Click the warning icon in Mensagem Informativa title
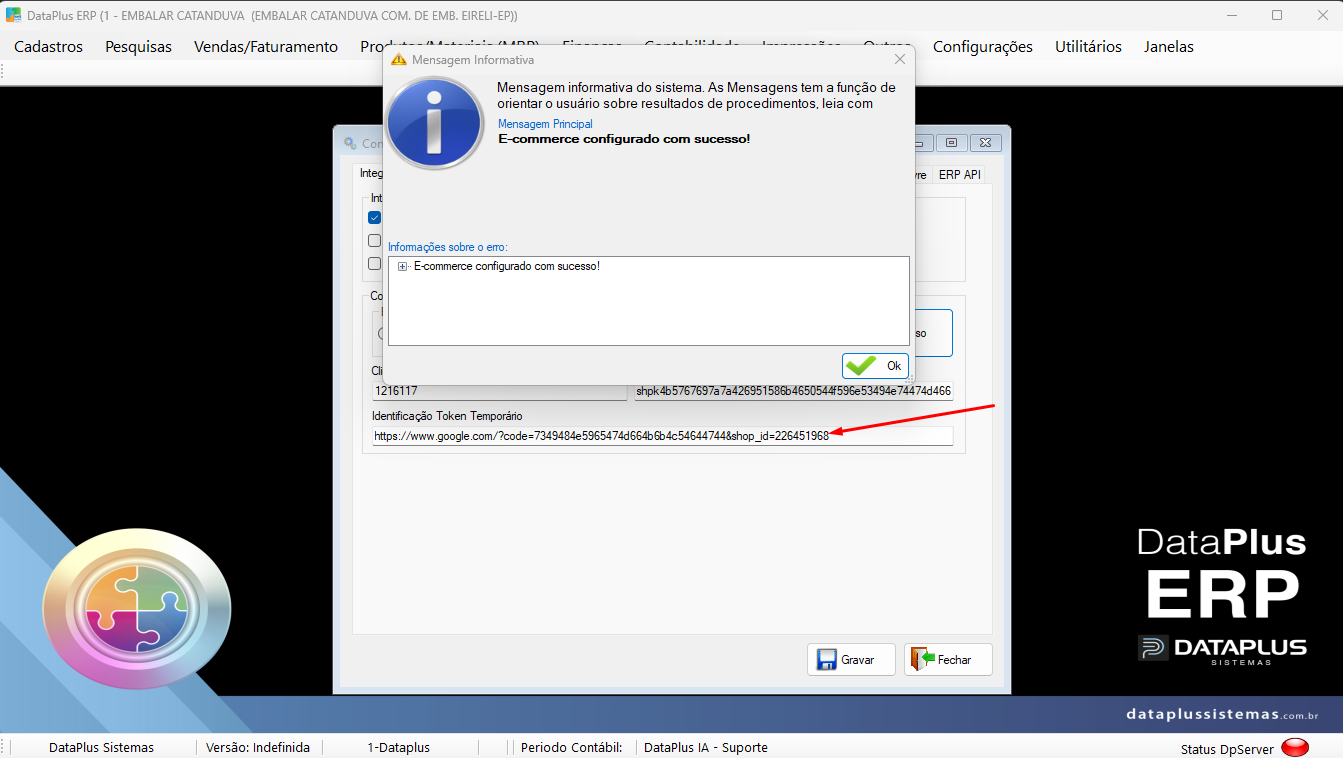This screenshot has height=758, width=1343. pyautogui.click(x=398, y=60)
